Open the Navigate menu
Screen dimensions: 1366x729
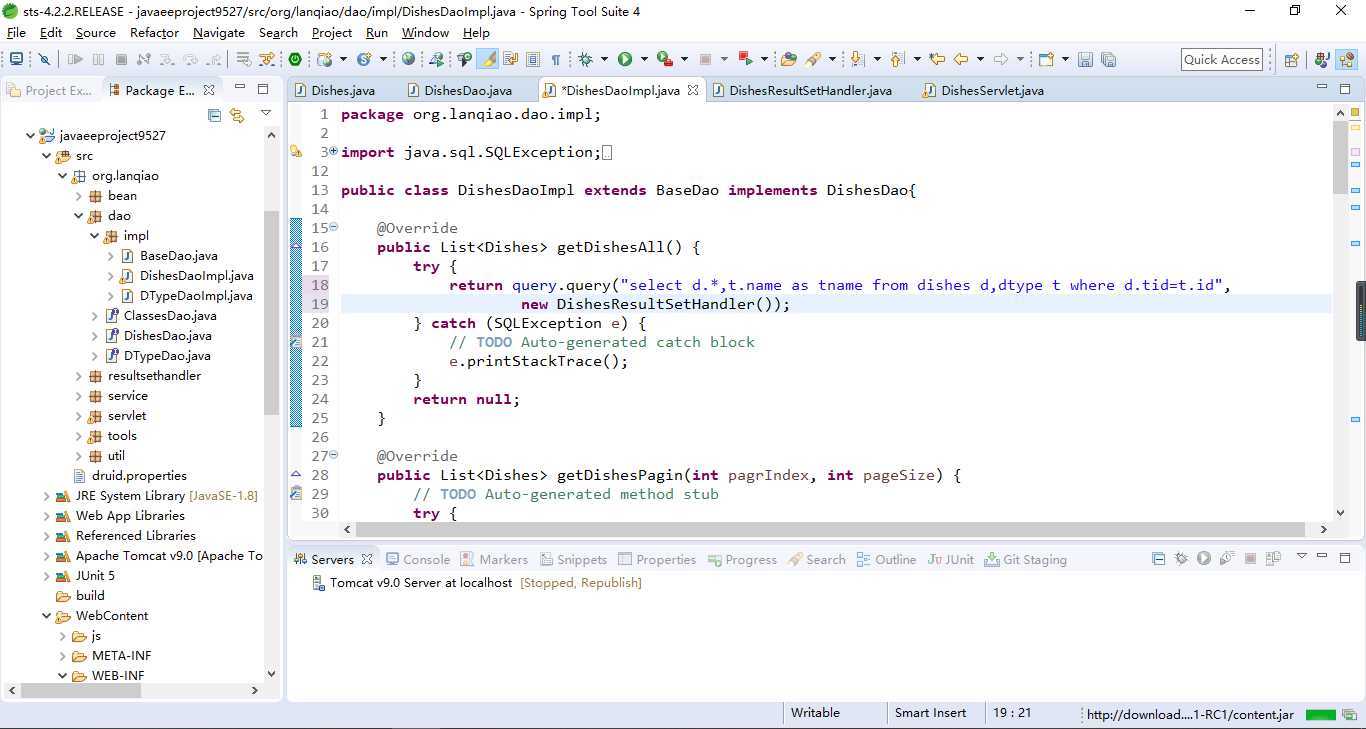(x=219, y=32)
